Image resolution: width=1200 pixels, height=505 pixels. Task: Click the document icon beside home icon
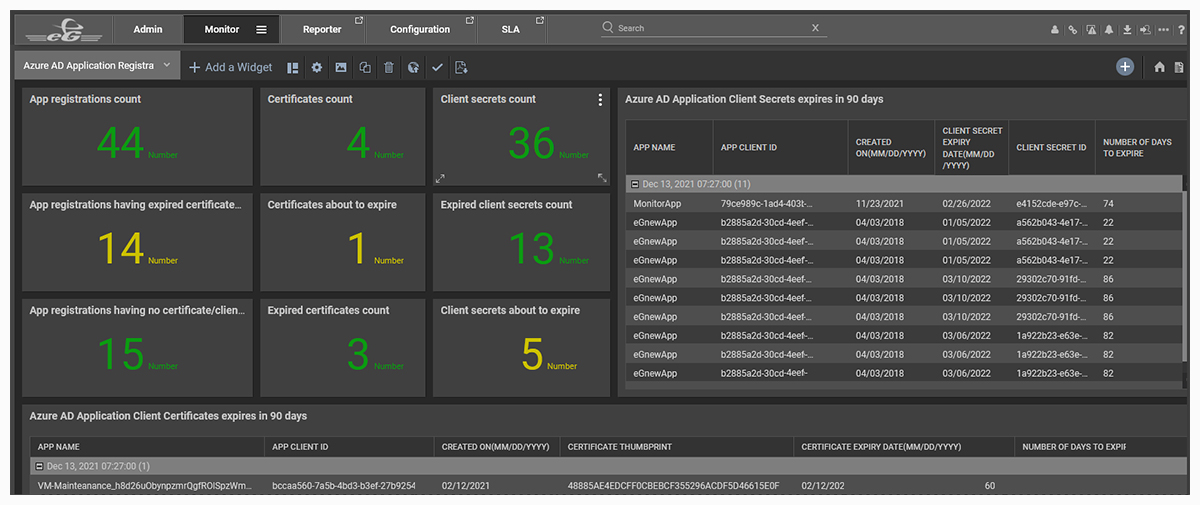tap(1180, 67)
